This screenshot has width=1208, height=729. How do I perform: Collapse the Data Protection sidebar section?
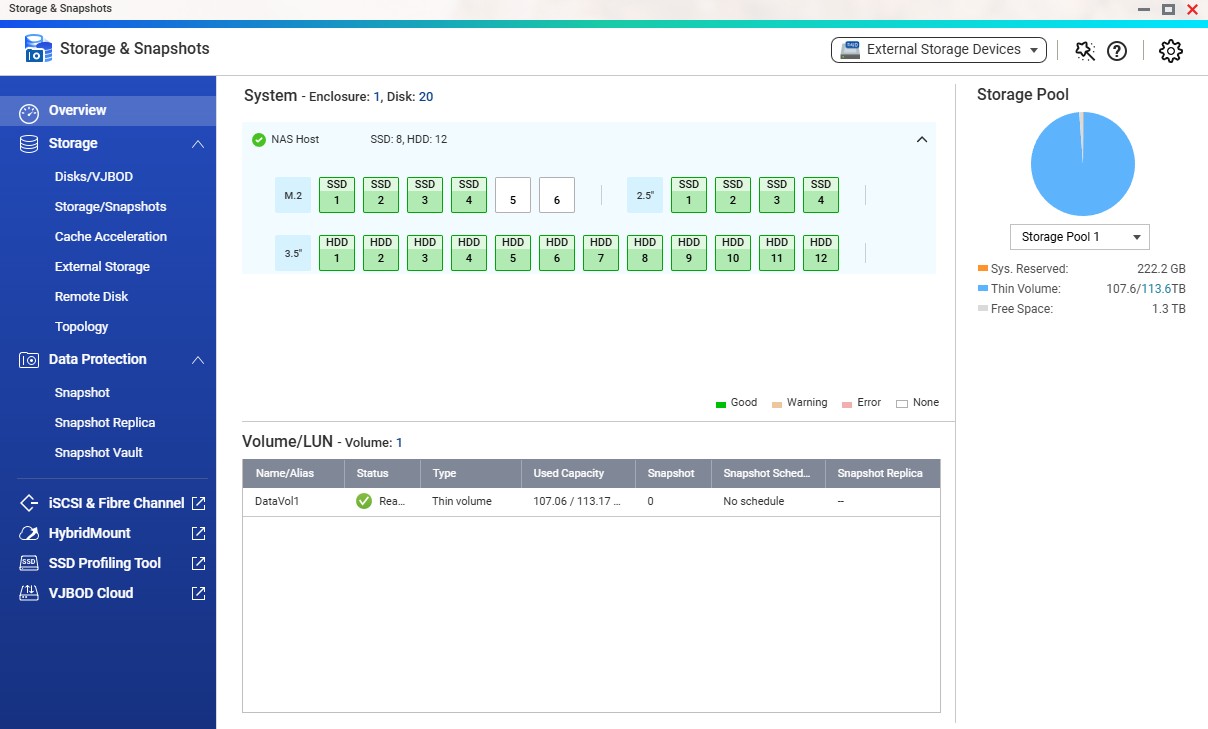click(x=198, y=360)
